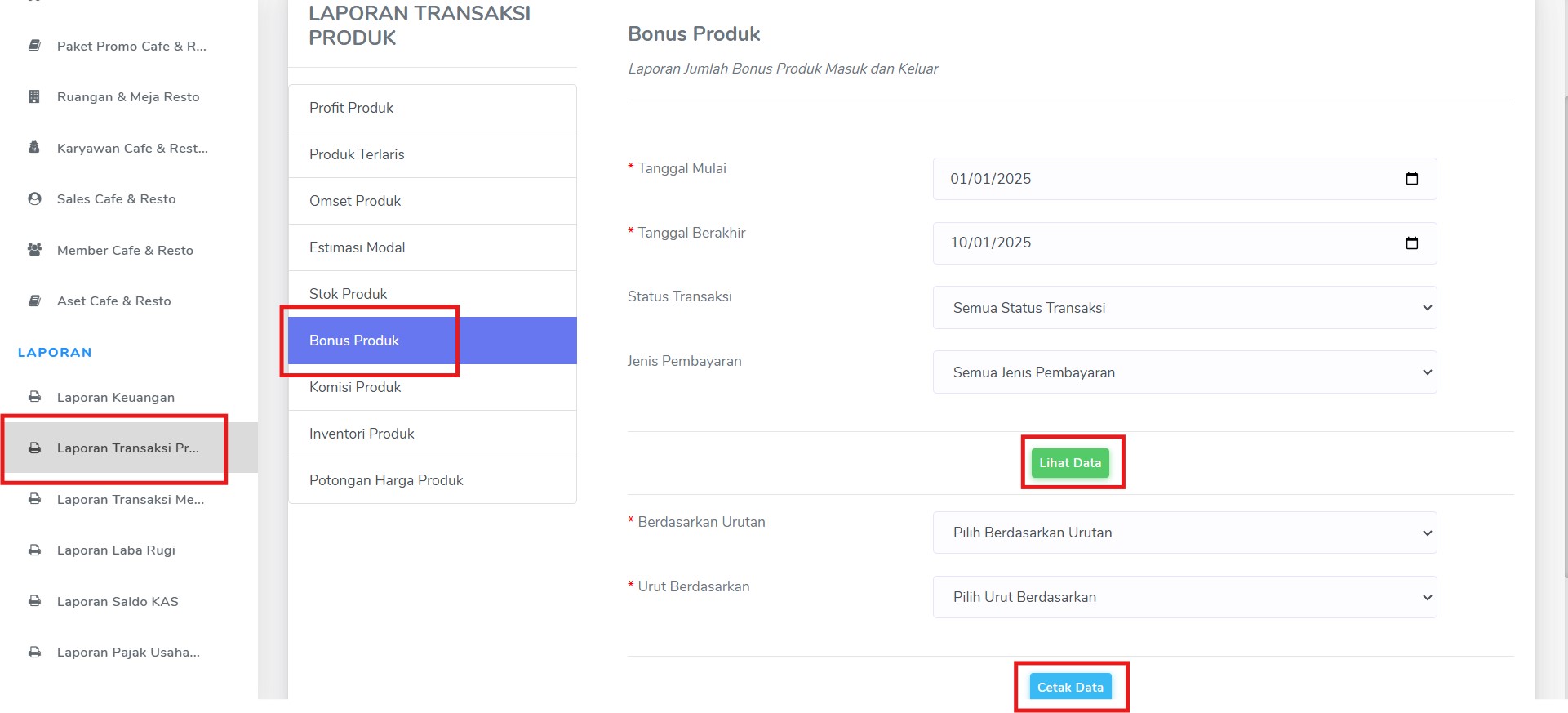Click the Karyawan Cafe & Resto person icon
Viewport: 1568px width, 713px height.
pos(34,148)
